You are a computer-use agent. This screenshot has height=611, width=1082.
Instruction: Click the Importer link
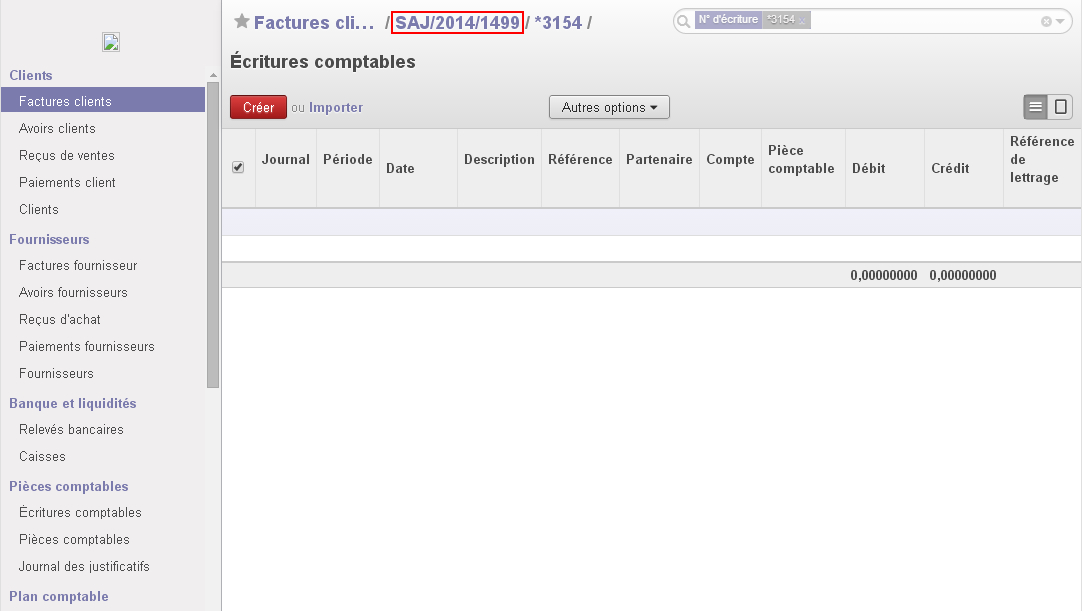coord(336,108)
